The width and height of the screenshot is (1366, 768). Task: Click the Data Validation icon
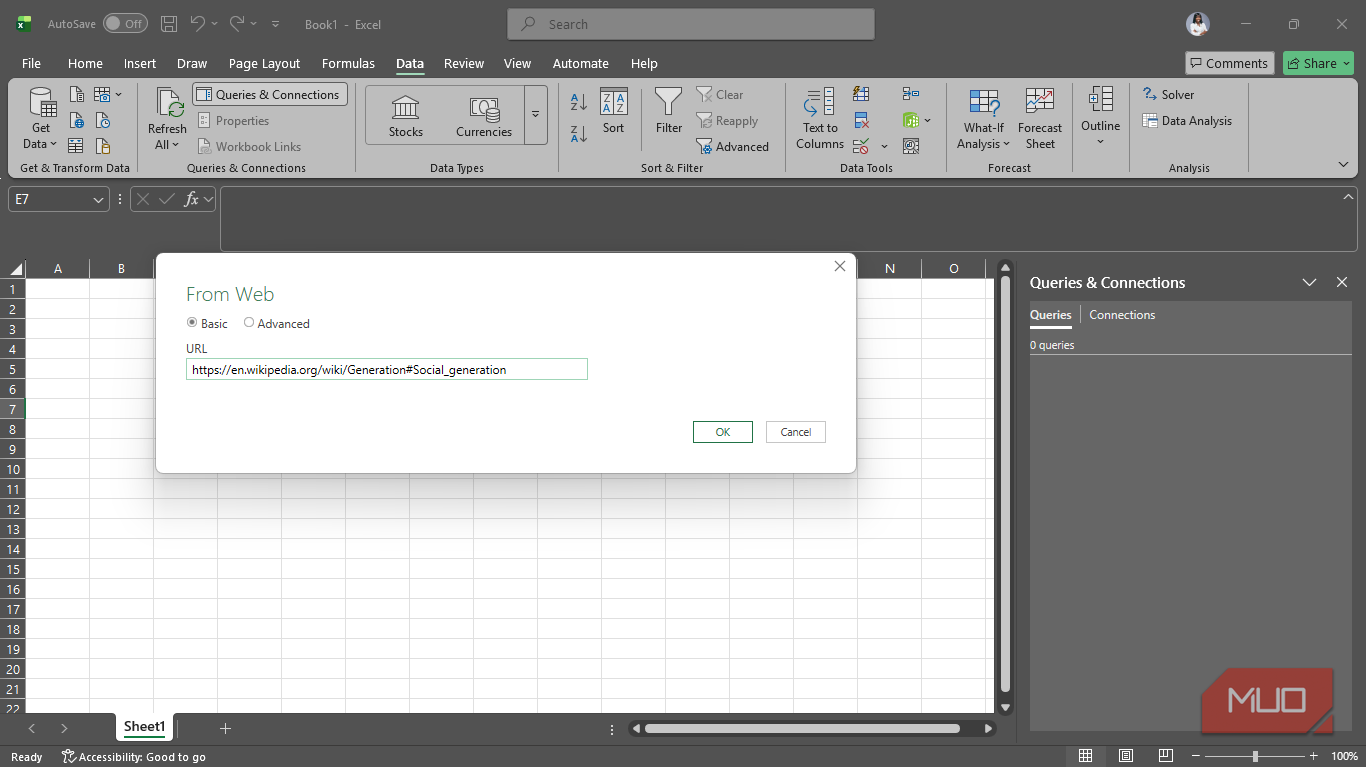pos(861,146)
